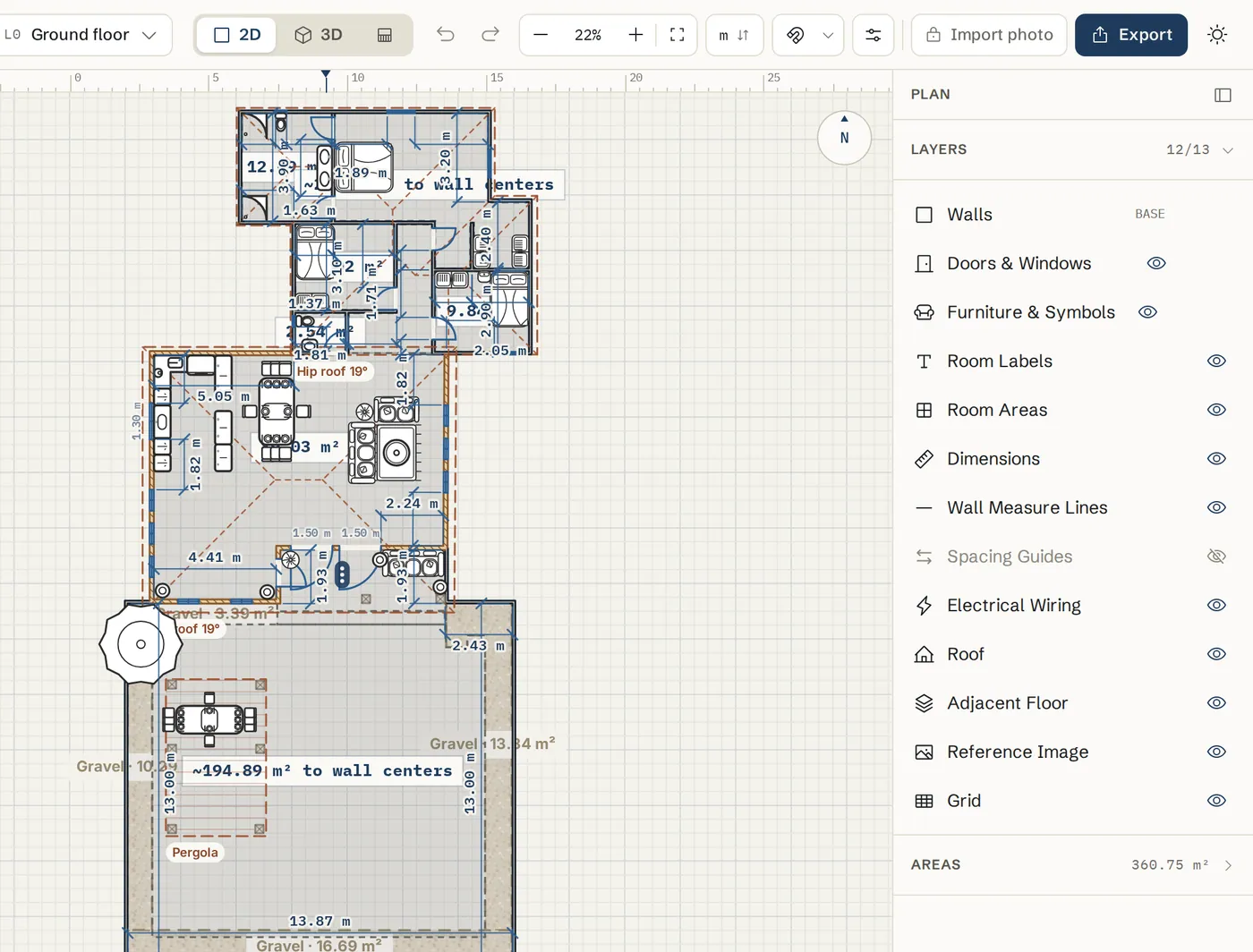Select the Room Areas layer row
This screenshot has width=1253, height=952.
pyautogui.click(x=1073, y=410)
